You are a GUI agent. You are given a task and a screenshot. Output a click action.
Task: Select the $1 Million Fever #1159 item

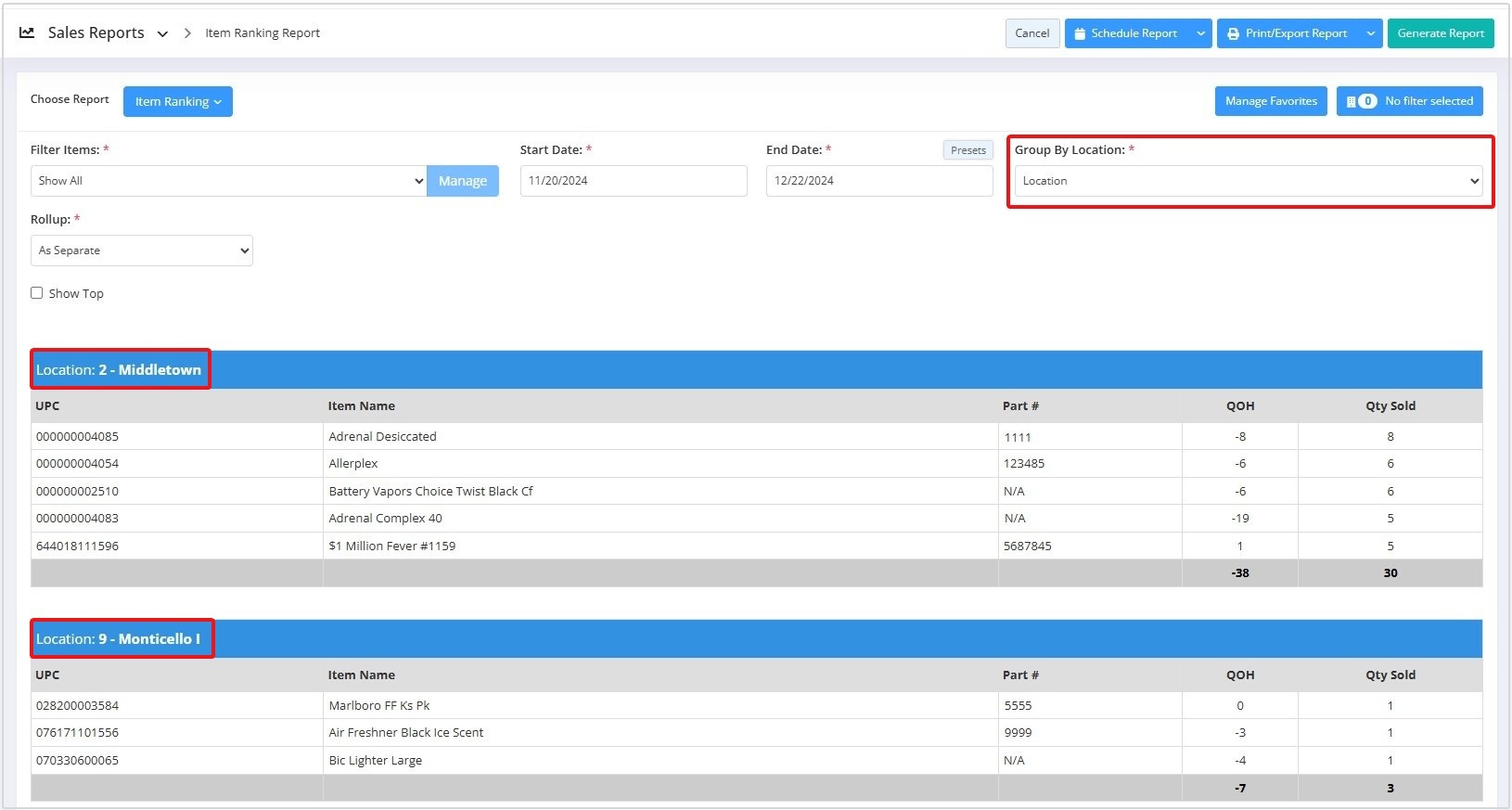tap(392, 546)
